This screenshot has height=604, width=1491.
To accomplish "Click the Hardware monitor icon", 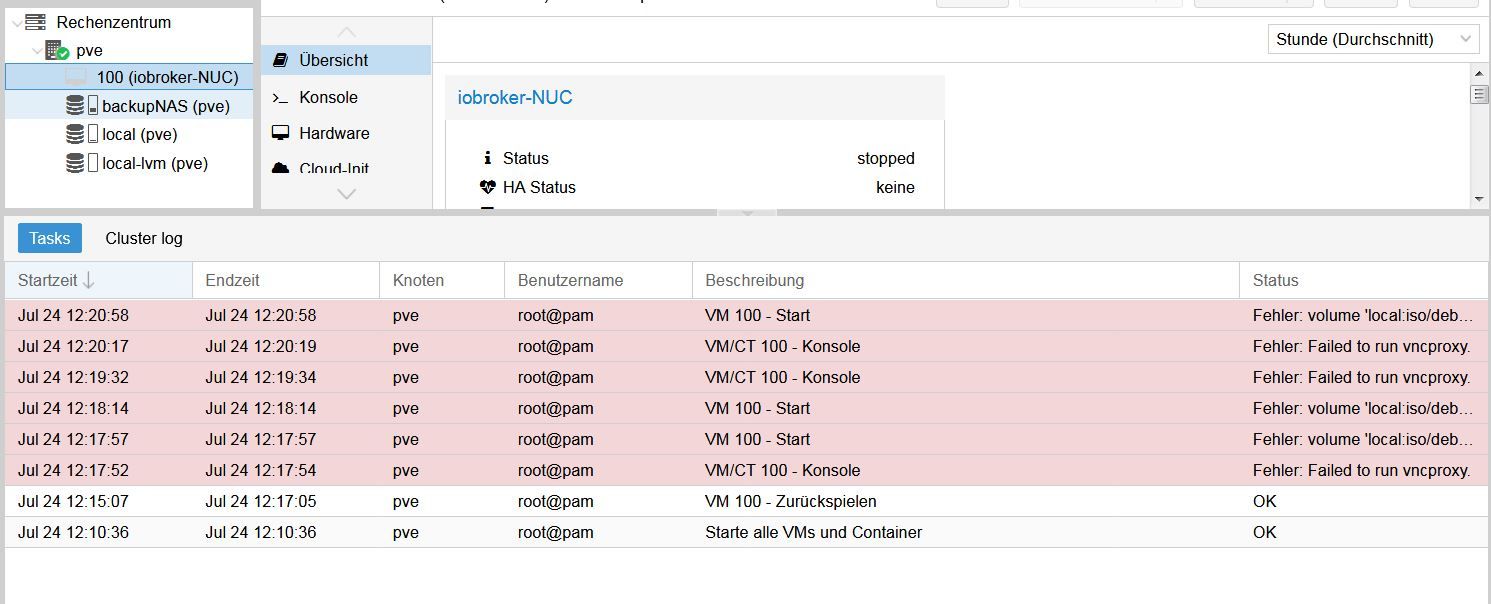I will coord(281,133).
